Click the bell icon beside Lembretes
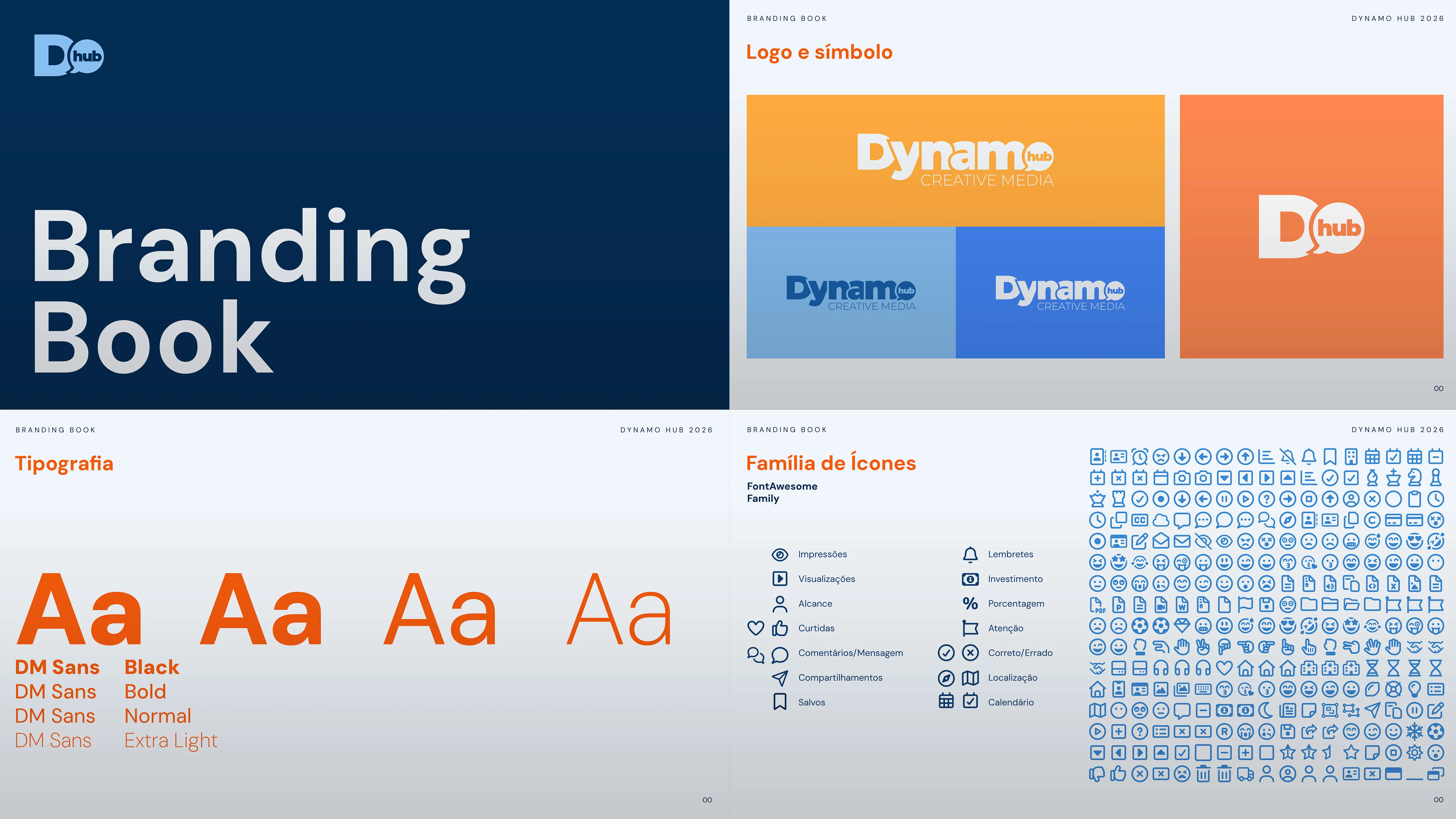 [x=970, y=555]
